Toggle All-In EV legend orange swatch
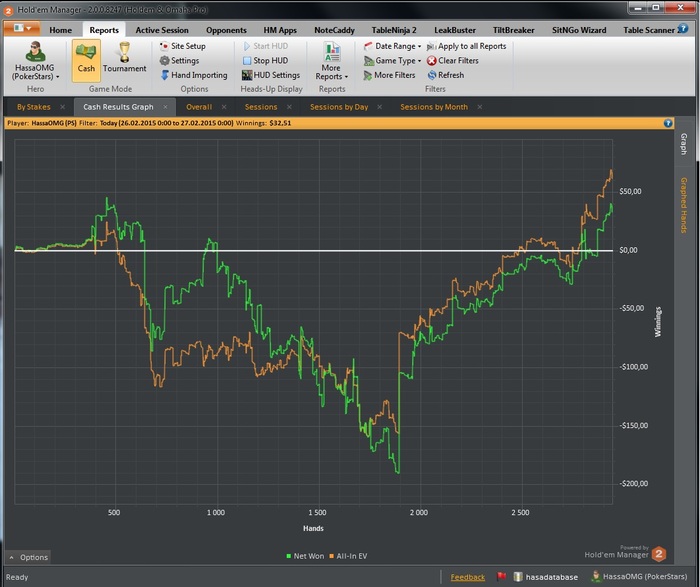 332,556
